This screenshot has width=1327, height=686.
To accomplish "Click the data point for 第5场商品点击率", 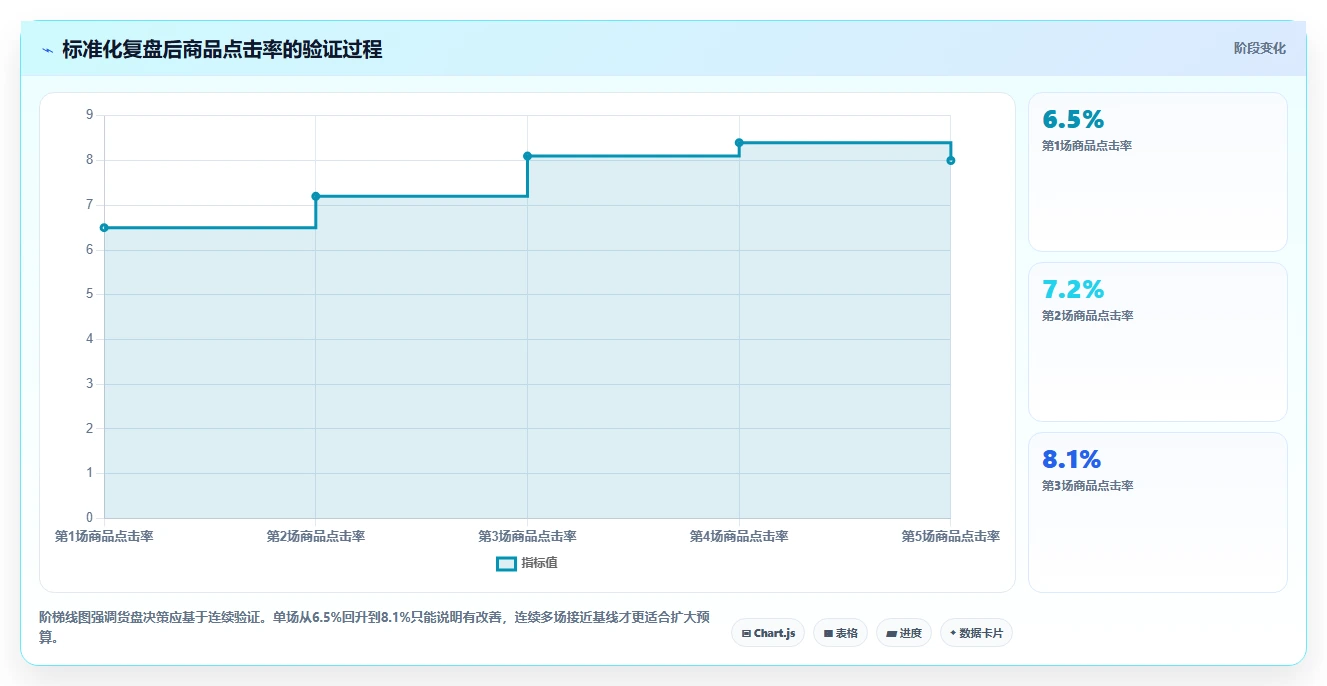I will click(951, 160).
